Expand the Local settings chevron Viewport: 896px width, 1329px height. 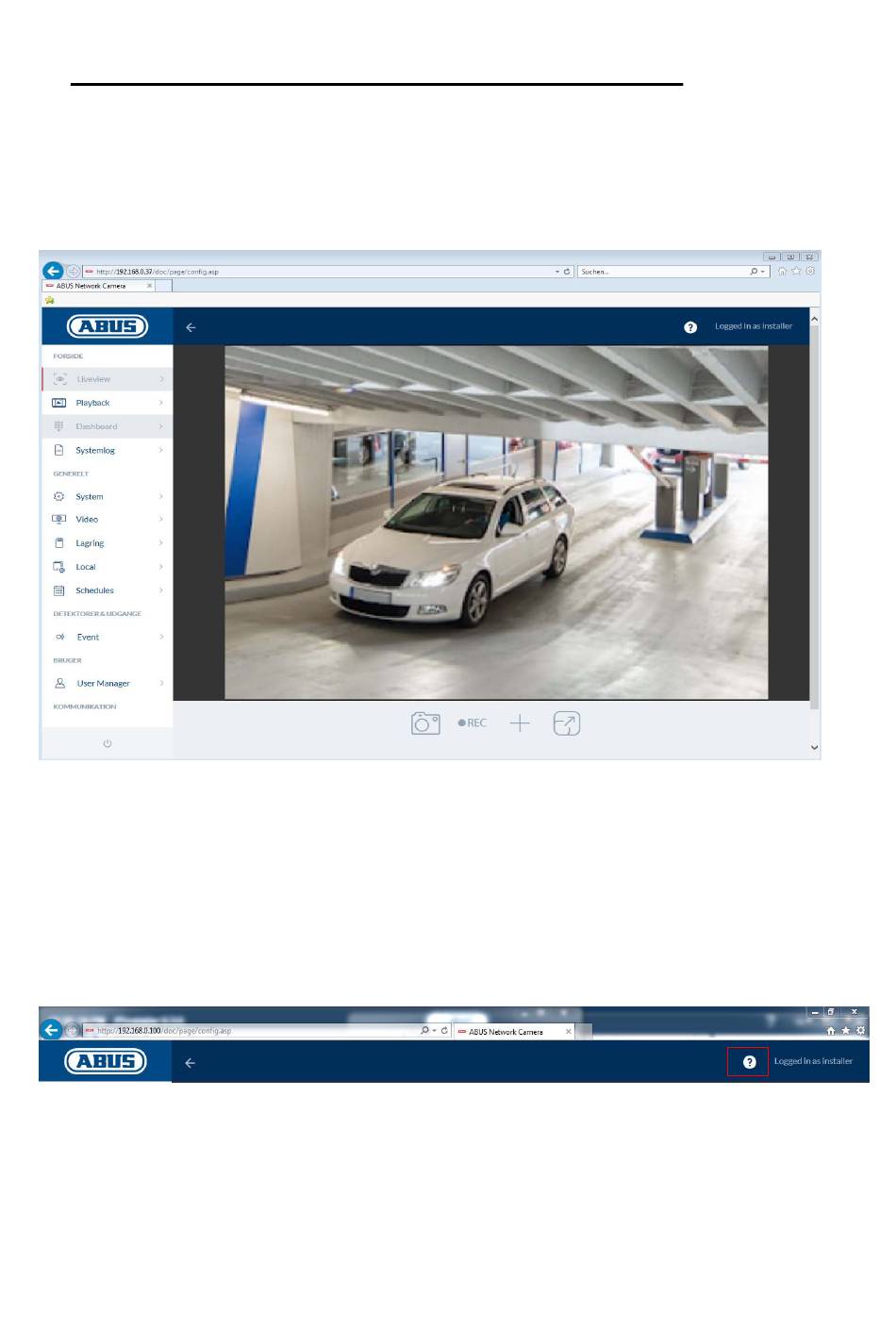161,567
